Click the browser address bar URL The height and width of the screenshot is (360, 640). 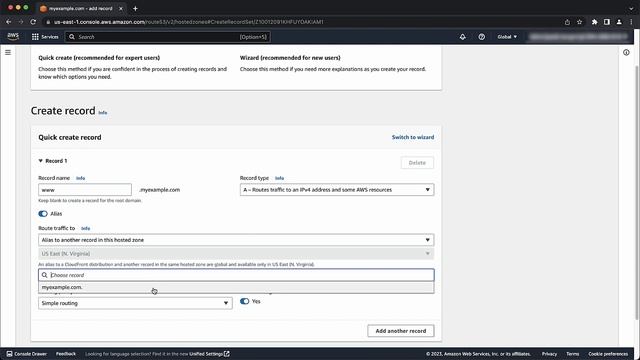coord(188,22)
